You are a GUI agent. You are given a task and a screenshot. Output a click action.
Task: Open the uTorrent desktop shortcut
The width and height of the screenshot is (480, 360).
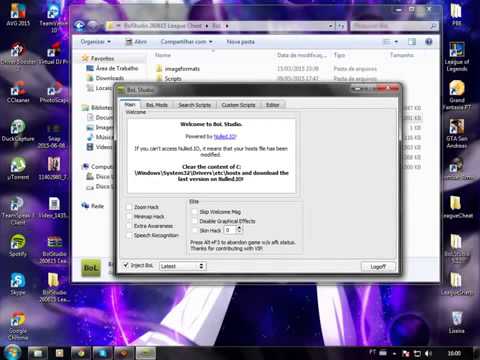pyautogui.click(x=18, y=169)
